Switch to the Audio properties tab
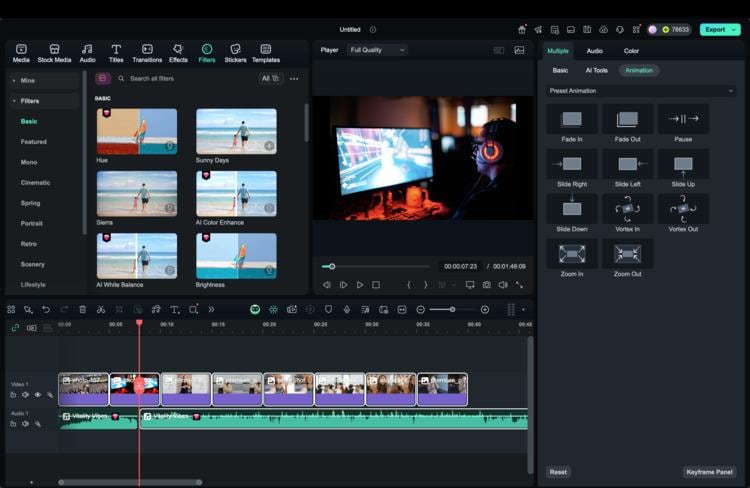750x488 pixels. coord(595,51)
